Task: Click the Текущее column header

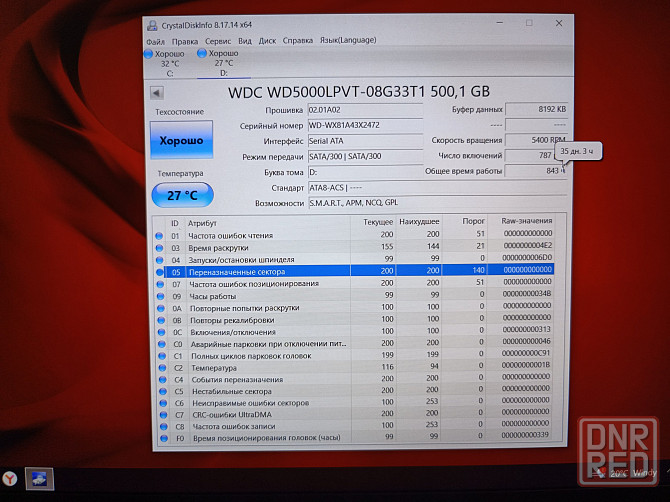Action: (373, 222)
